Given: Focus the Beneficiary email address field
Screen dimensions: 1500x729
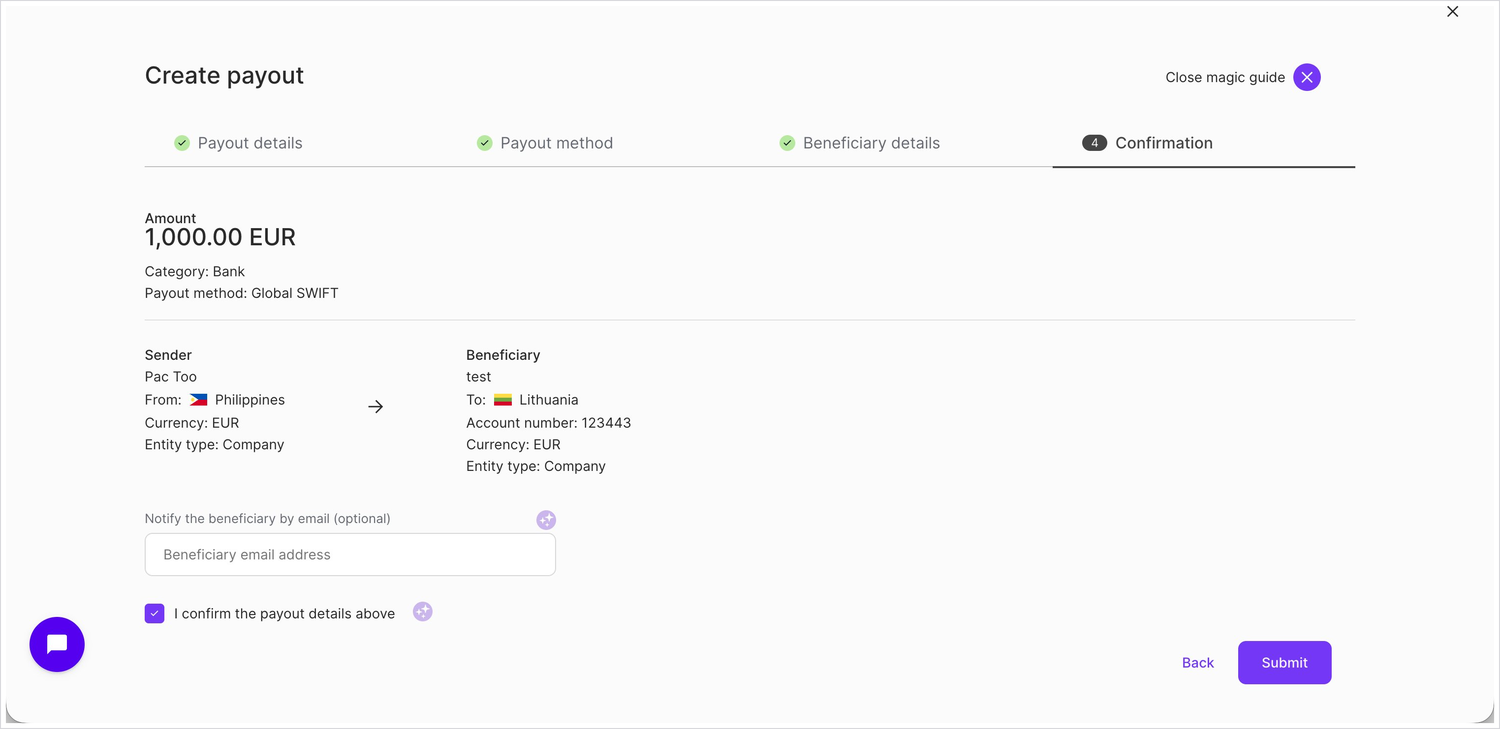Looking at the screenshot, I should click(x=350, y=555).
